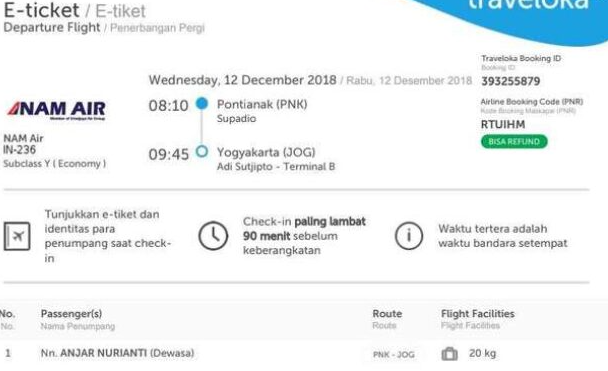Click the Wednesday, 12 December 2018 date
The width and height of the screenshot is (608, 371).
click(243, 80)
